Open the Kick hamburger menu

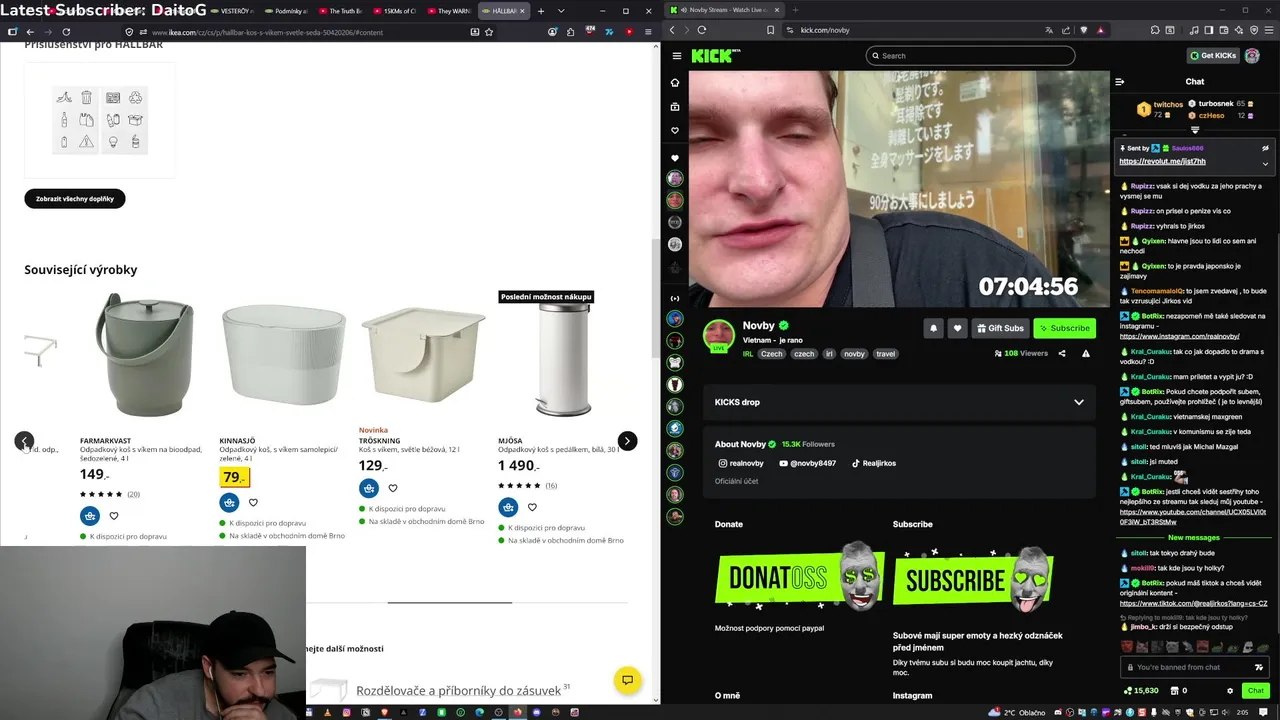pos(677,56)
